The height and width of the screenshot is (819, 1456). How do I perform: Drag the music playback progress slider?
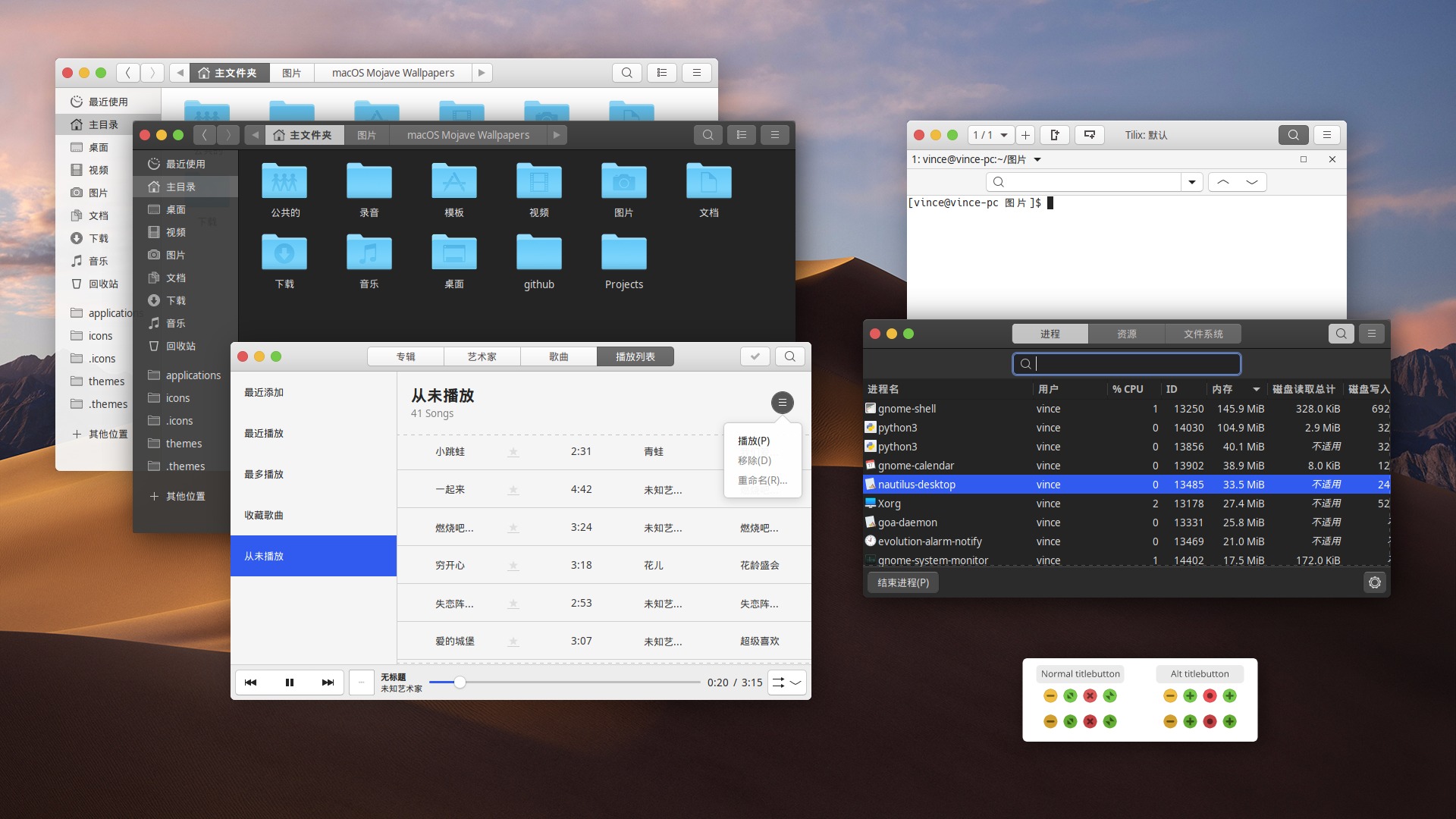pos(458,682)
